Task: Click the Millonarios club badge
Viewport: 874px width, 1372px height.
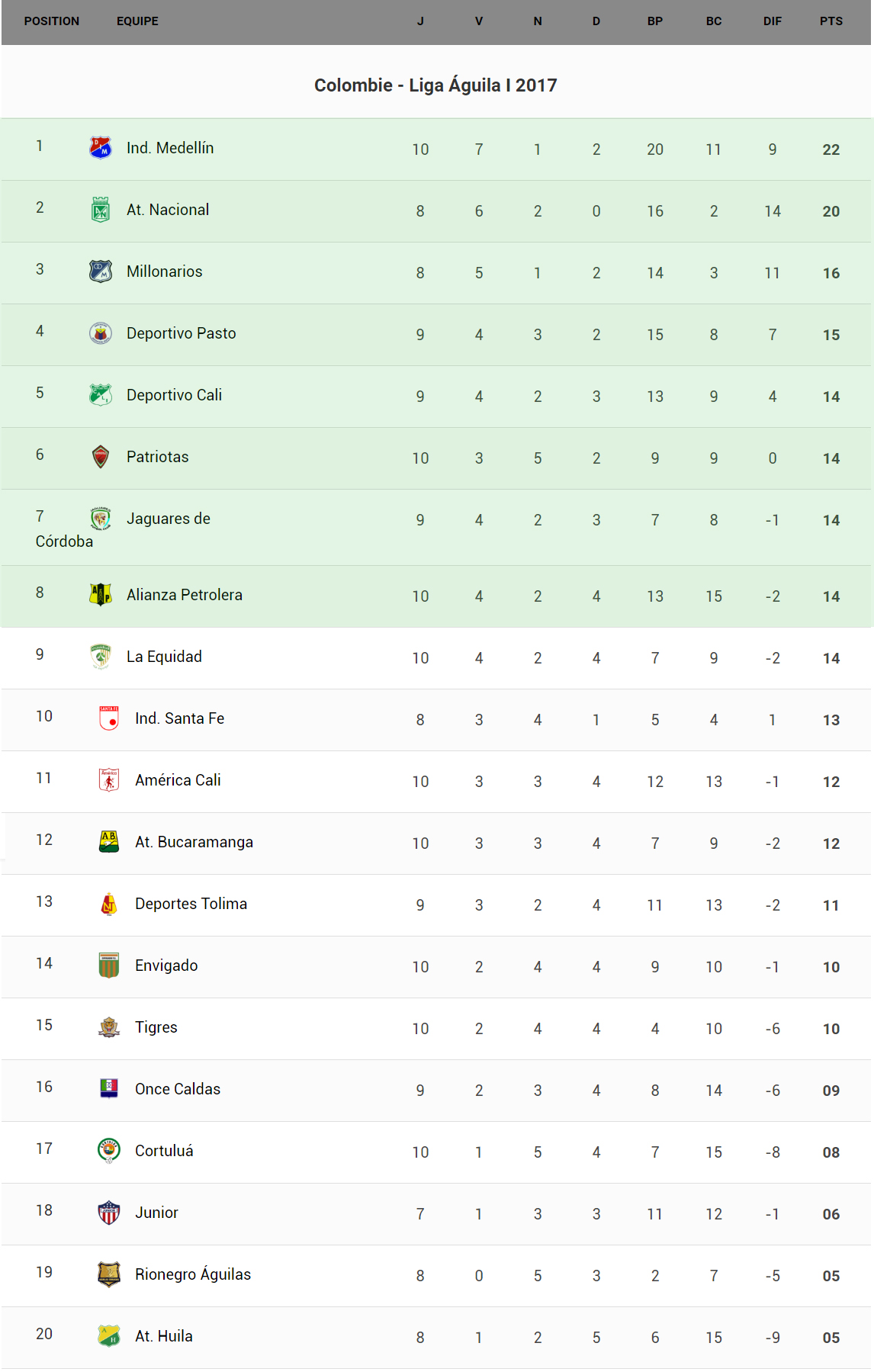Action: [x=101, y=272]
